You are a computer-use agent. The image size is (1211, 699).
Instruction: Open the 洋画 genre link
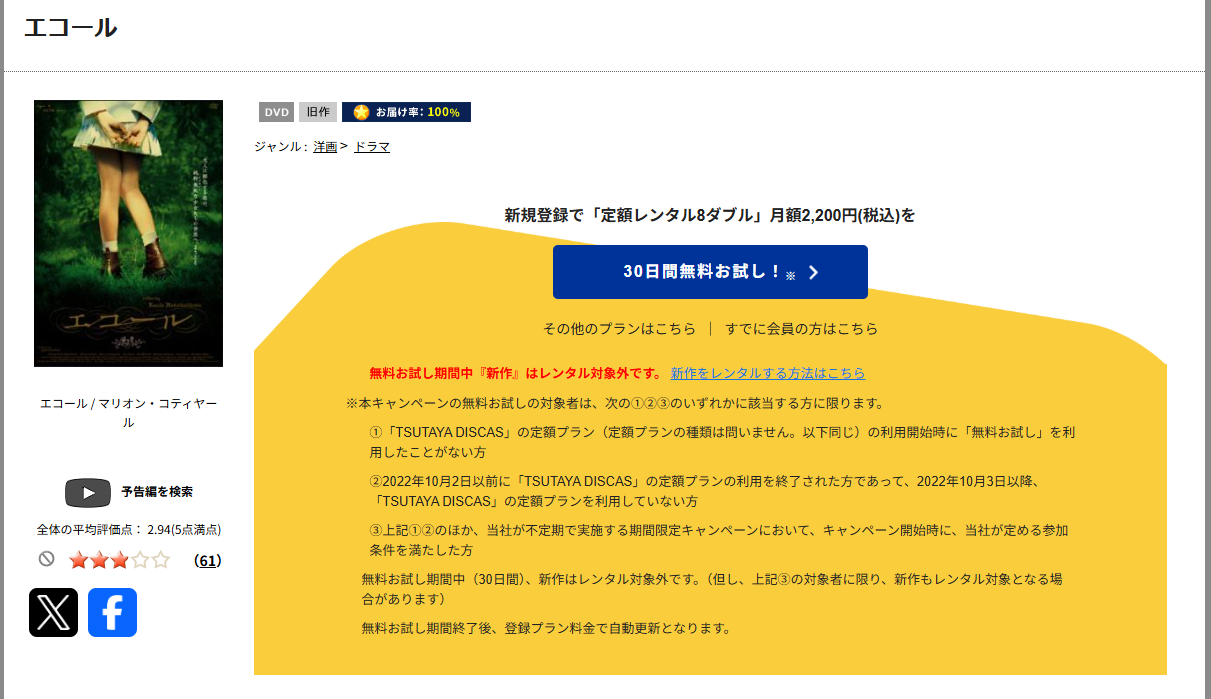click(325, 147)
